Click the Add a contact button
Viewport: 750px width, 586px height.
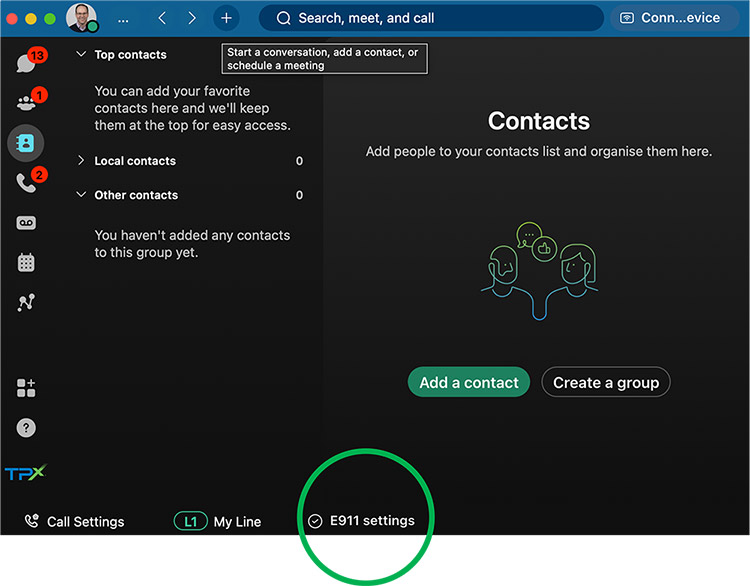(468, 382)
